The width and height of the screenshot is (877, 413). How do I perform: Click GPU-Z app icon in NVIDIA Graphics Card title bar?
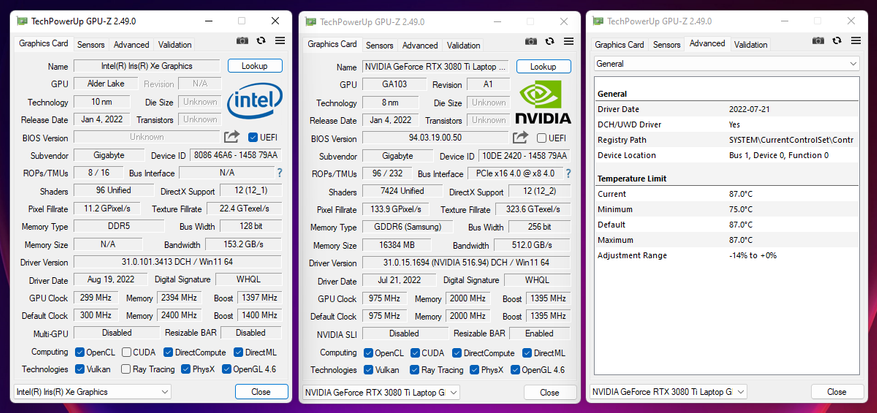tap(310, 22)
